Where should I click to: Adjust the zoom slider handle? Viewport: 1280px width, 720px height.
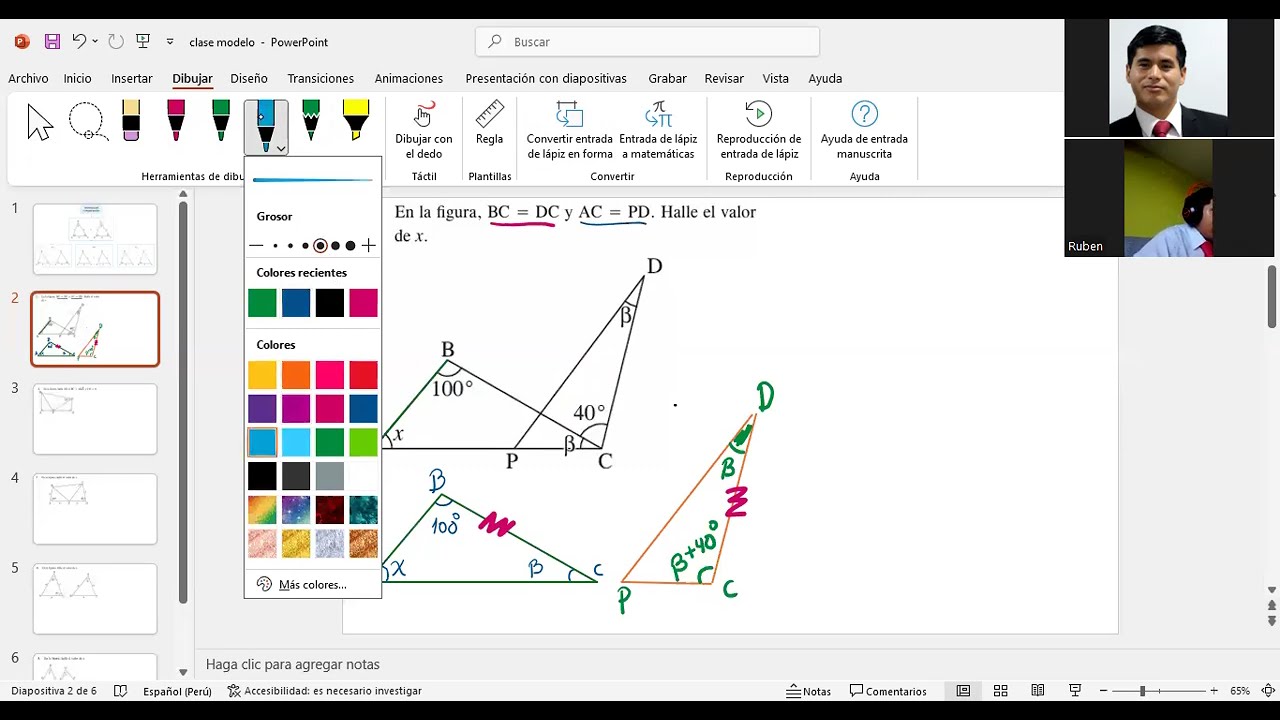tap(1143, 691)
